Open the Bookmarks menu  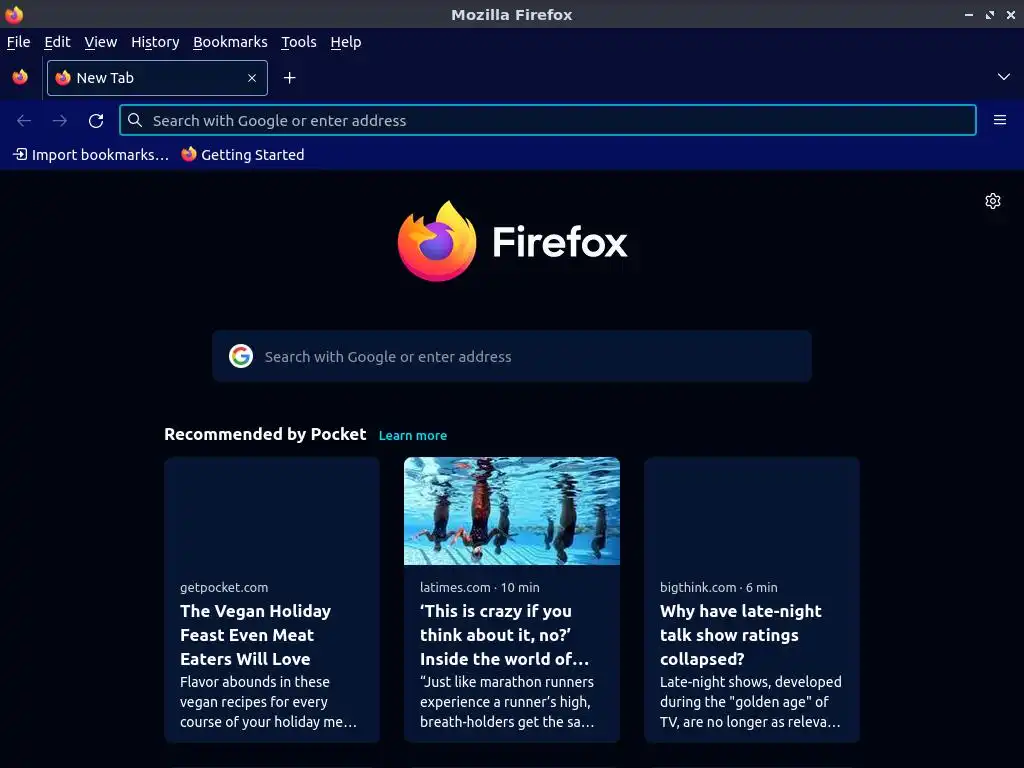pos(230,42)
